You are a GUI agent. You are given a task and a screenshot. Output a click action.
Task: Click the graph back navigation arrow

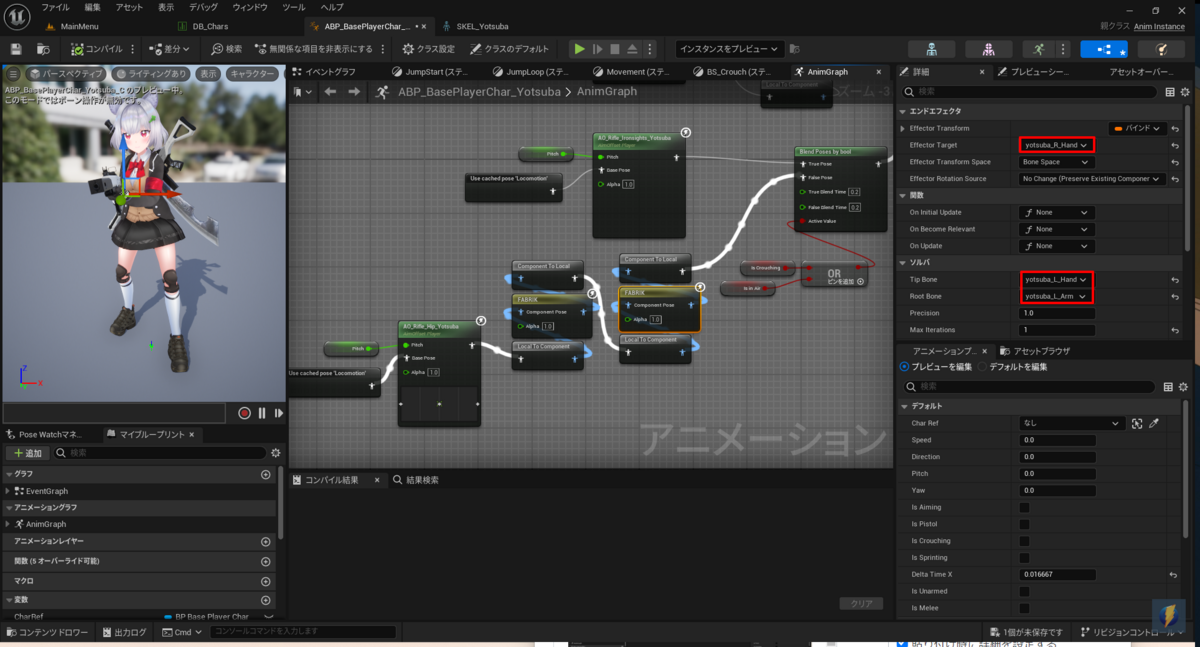point(330,91)
